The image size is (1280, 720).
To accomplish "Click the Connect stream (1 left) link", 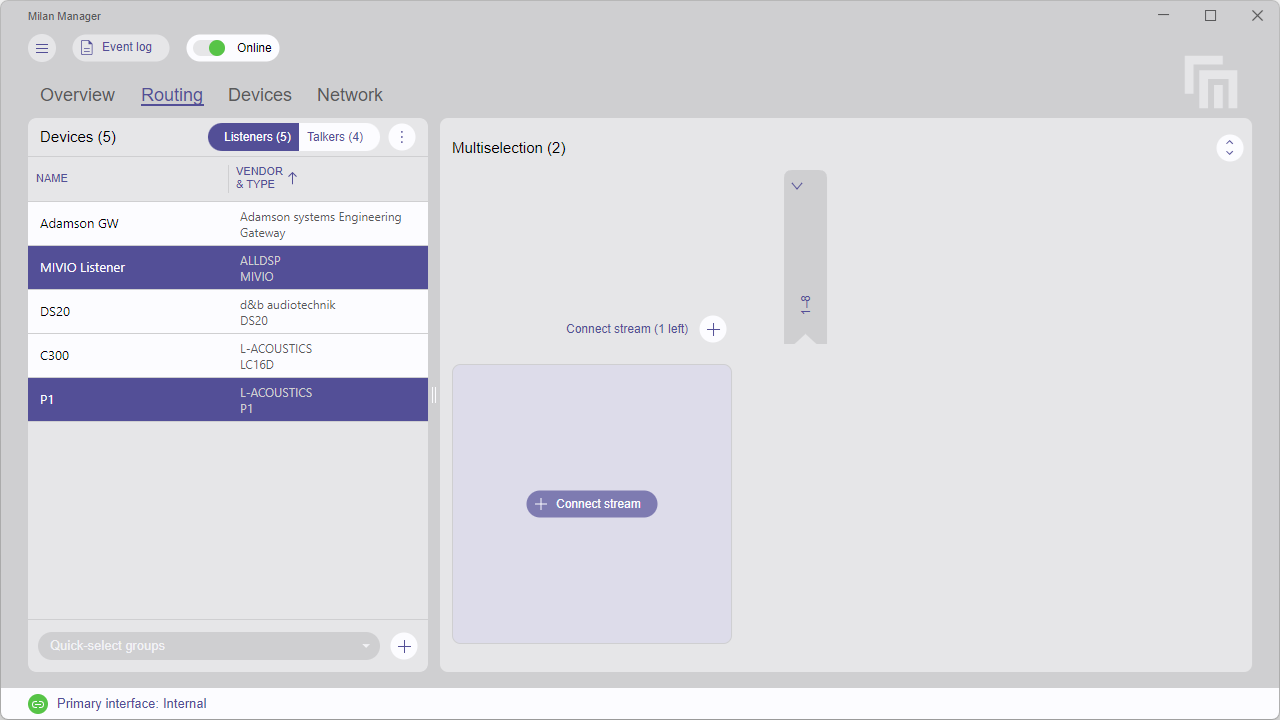I will (x=627, y=328).
